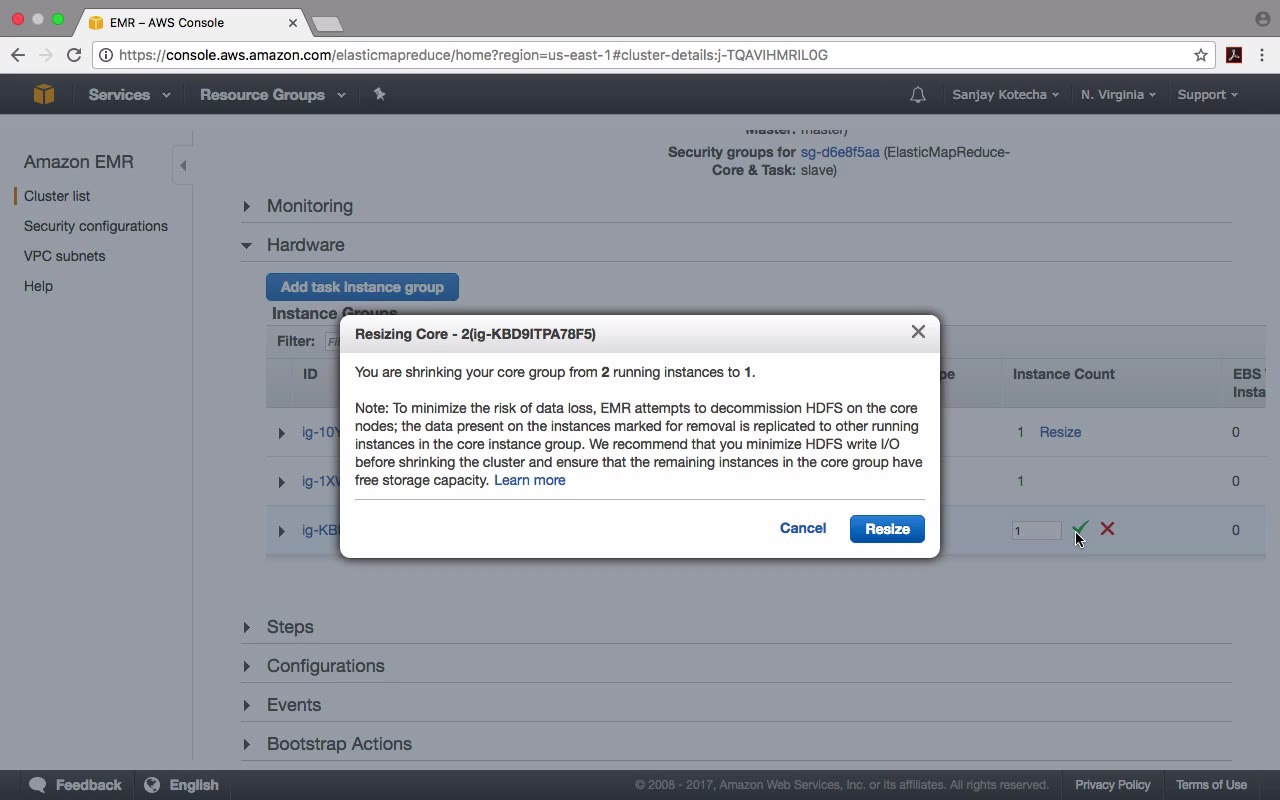Open the N. Virginia region dropdown
The image size is (1280, 800).
point(1118,94)
